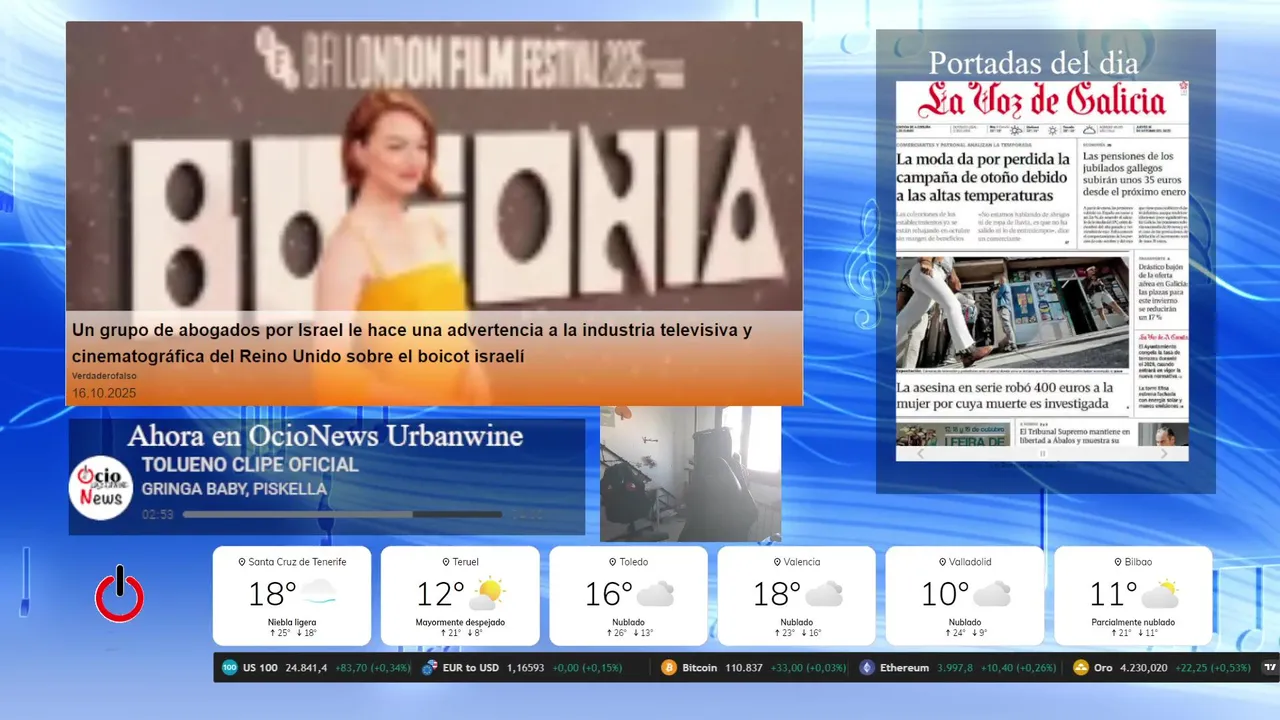Image resolution: width=1280 pixels, height=720 pixels.
Task: Open the TradingView logo in ticker
Action: 1270,667
